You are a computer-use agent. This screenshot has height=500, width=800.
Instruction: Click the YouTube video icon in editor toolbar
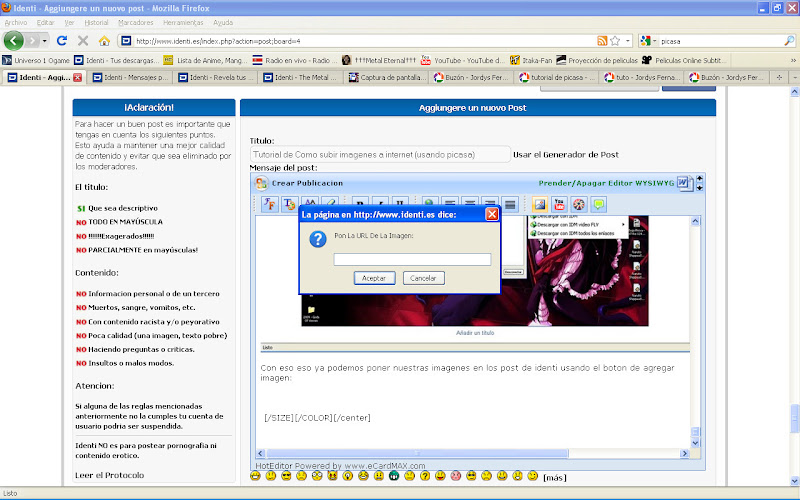coord(559,205)
